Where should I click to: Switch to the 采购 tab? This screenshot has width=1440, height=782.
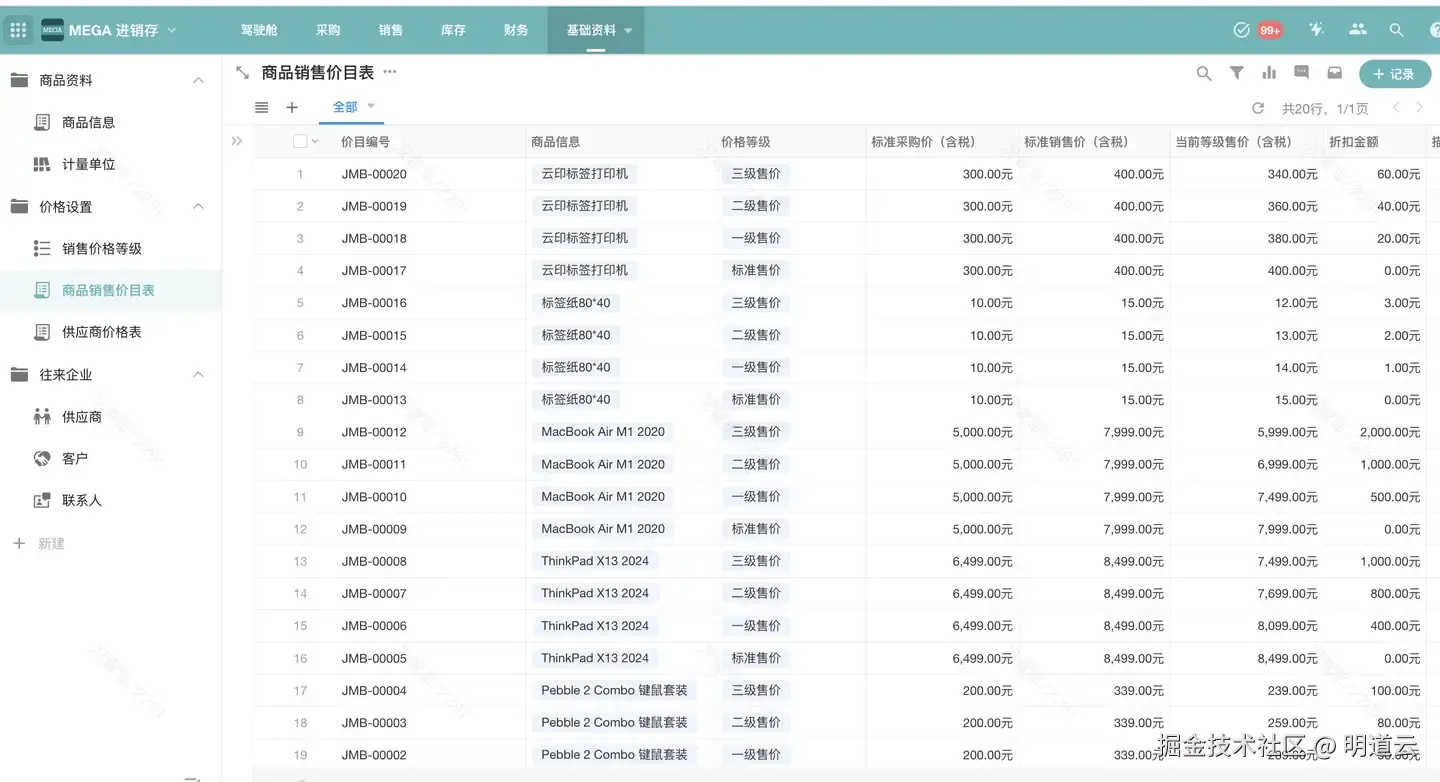[328, 30]
